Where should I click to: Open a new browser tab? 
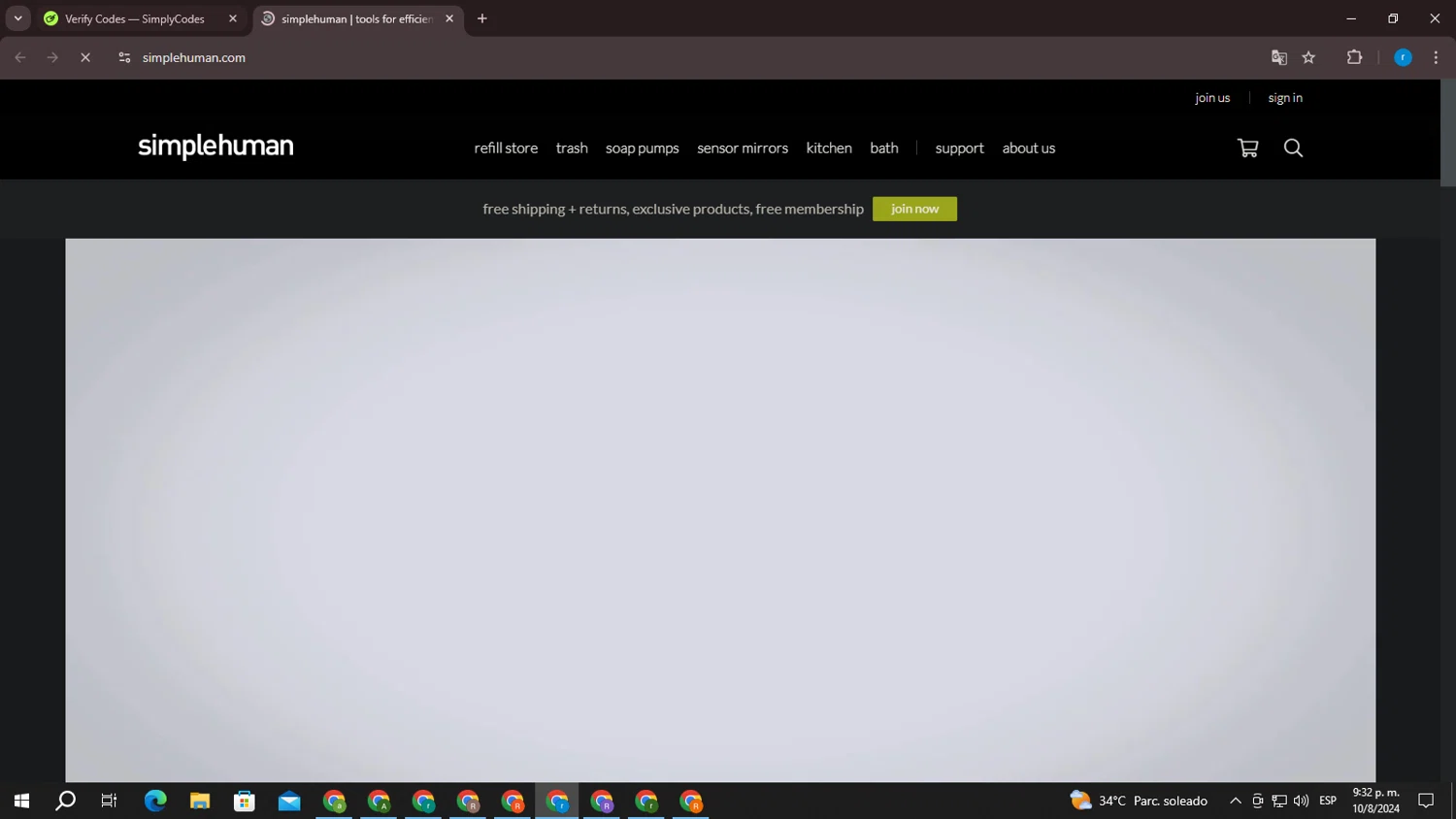tap(482, 18)
